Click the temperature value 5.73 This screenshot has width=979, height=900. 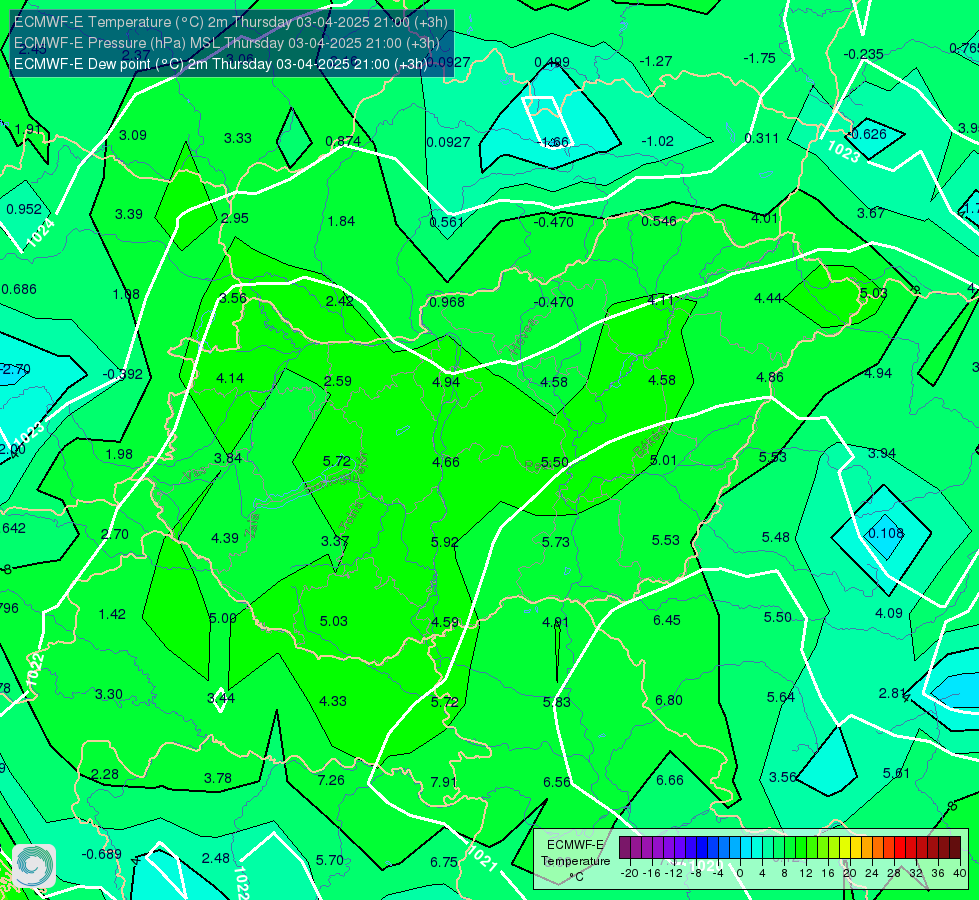556,542
